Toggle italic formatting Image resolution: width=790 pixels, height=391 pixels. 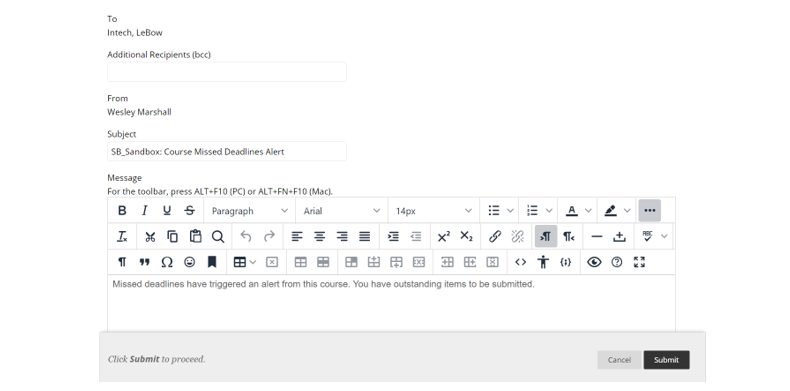[x=145, y=211]
